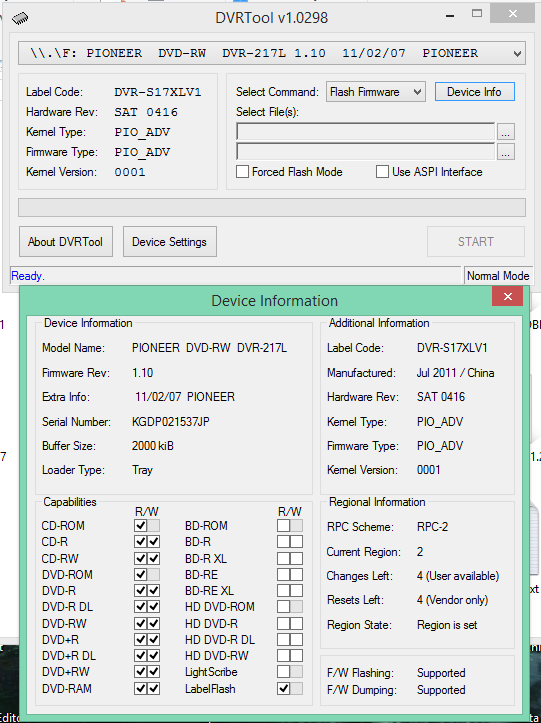The height and width of the screenshot is (723, 541).
Task: Close the Device Information window
Action: pos(507,296)
